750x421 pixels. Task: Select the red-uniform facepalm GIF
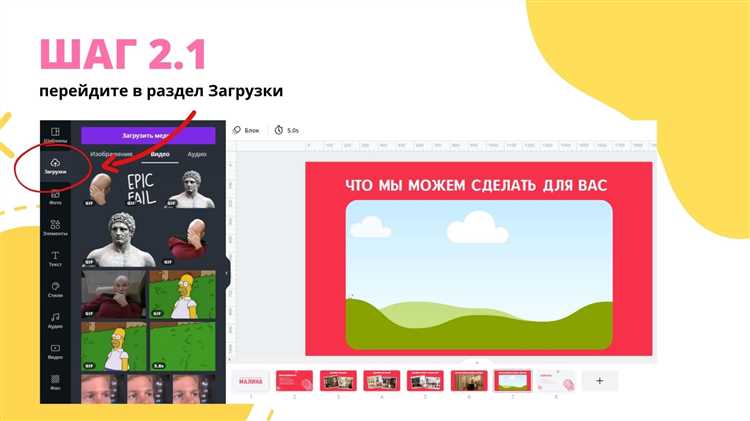pos(188,241)
